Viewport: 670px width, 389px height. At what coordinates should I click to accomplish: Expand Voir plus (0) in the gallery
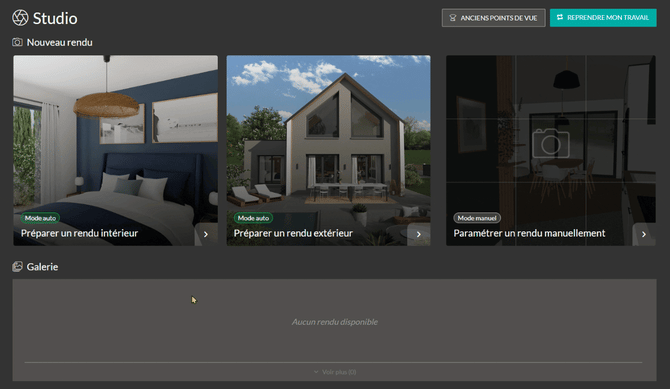[335, 372]
